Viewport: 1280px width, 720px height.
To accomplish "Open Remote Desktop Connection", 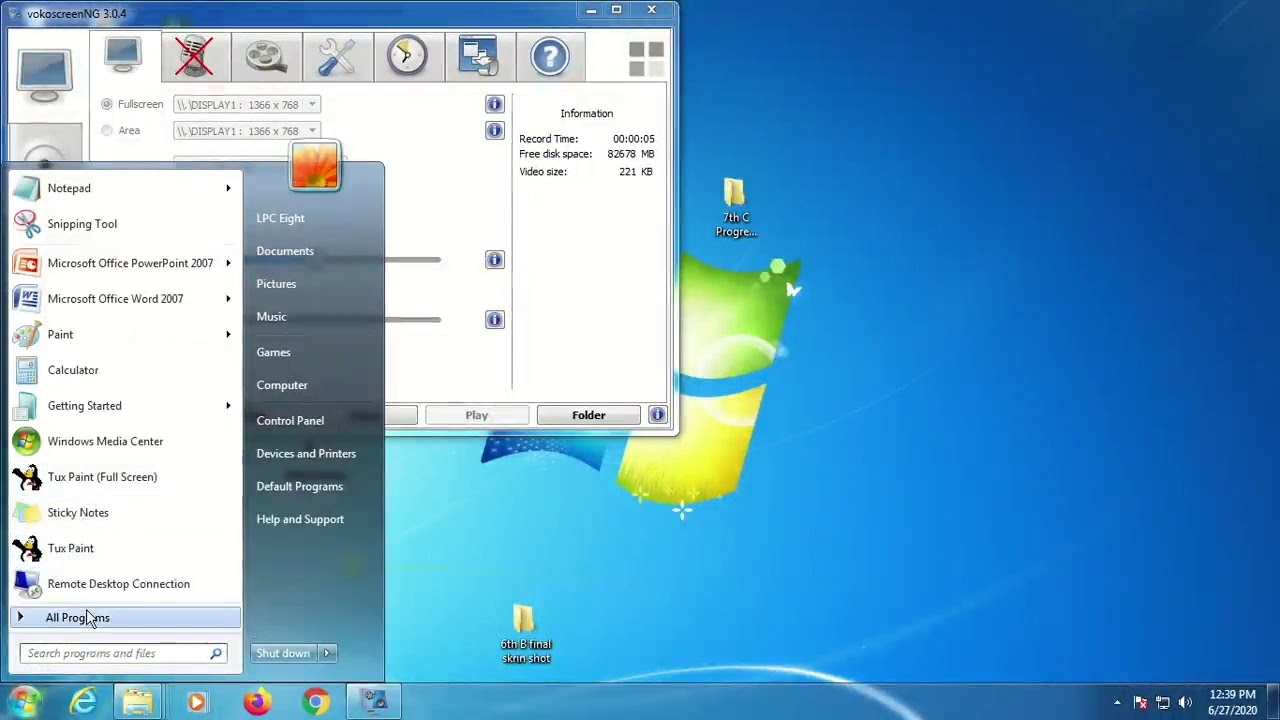I will (125, 584).
